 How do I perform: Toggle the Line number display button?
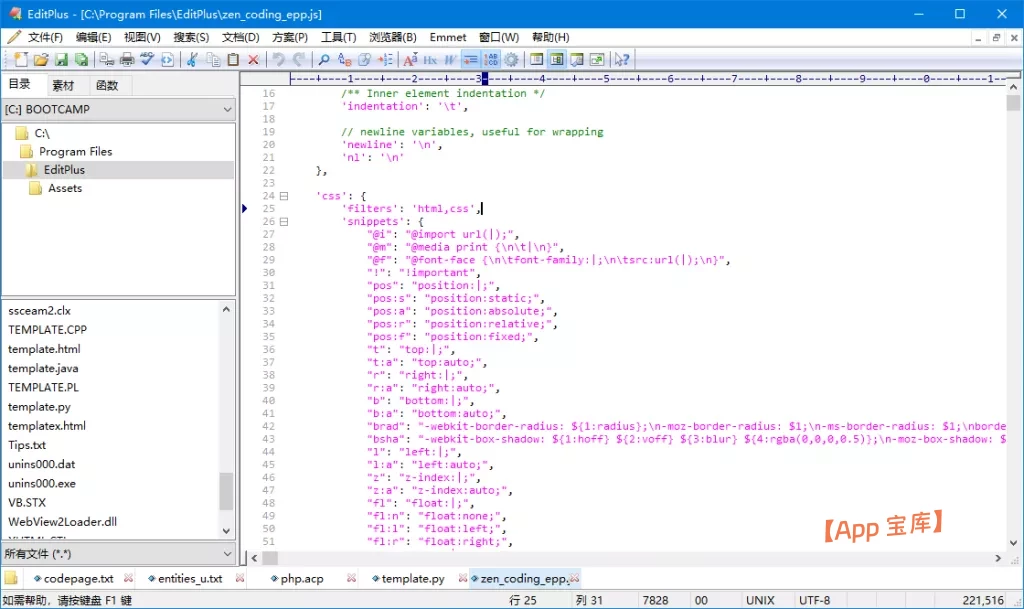[x=491, y=60]
